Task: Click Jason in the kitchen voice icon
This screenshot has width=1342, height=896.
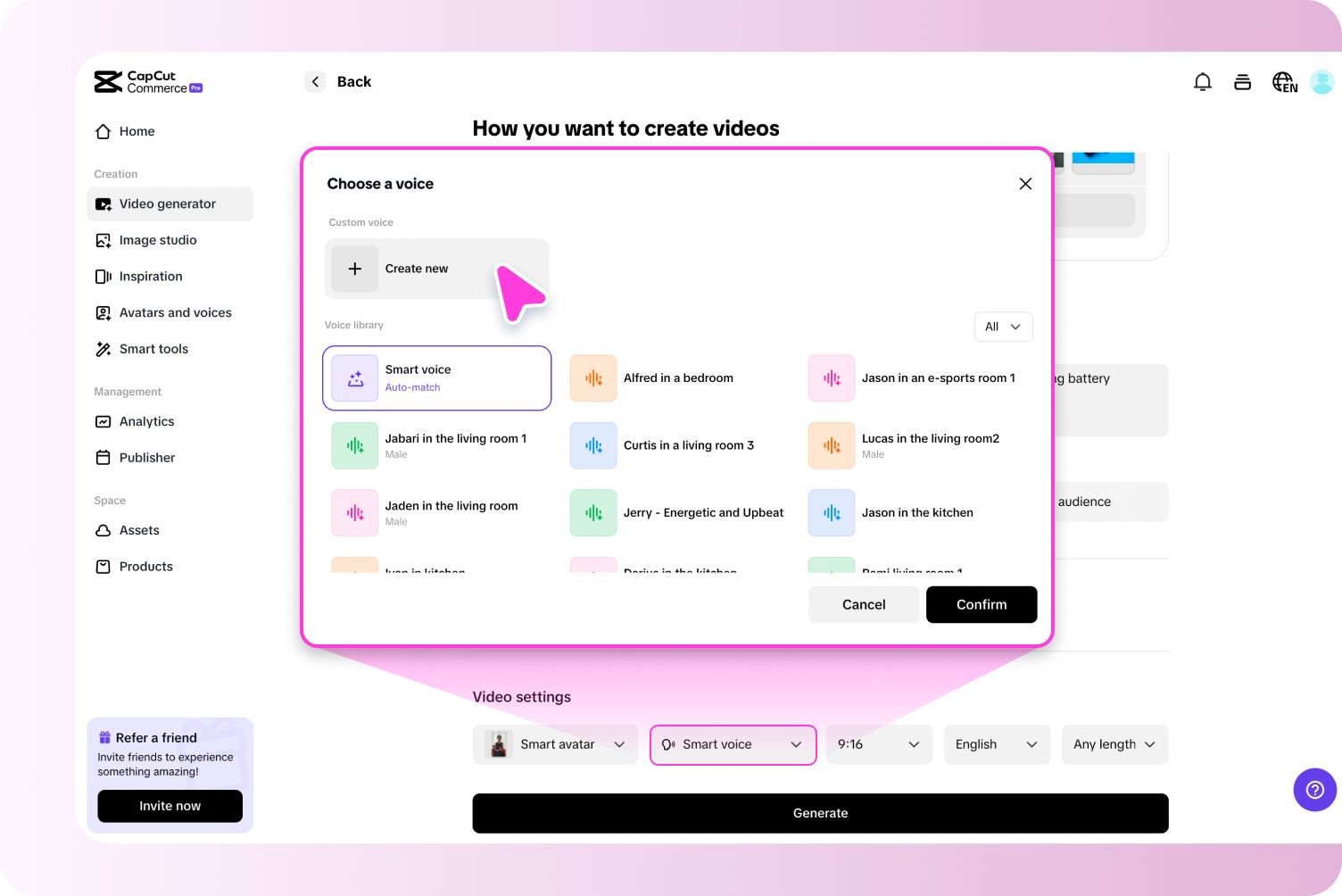Action: coord(832,513)
